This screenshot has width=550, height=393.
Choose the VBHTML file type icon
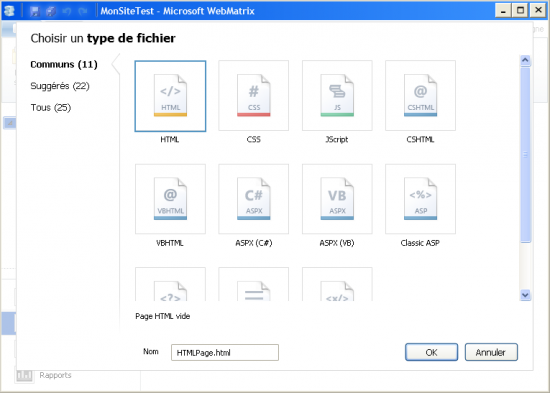click(x=170, y=199)
